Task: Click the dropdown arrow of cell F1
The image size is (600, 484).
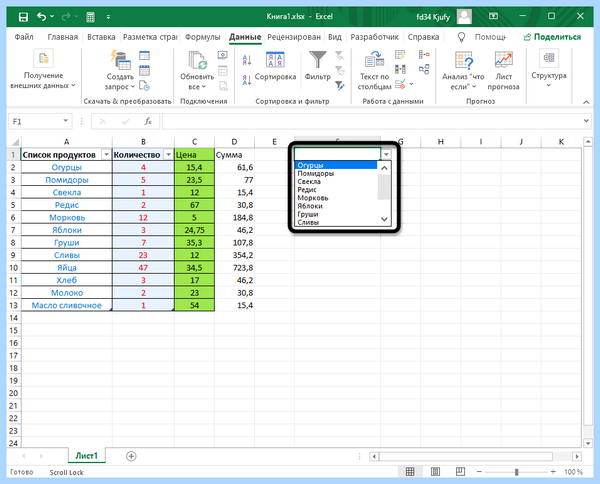Action: tap(386, 154)
